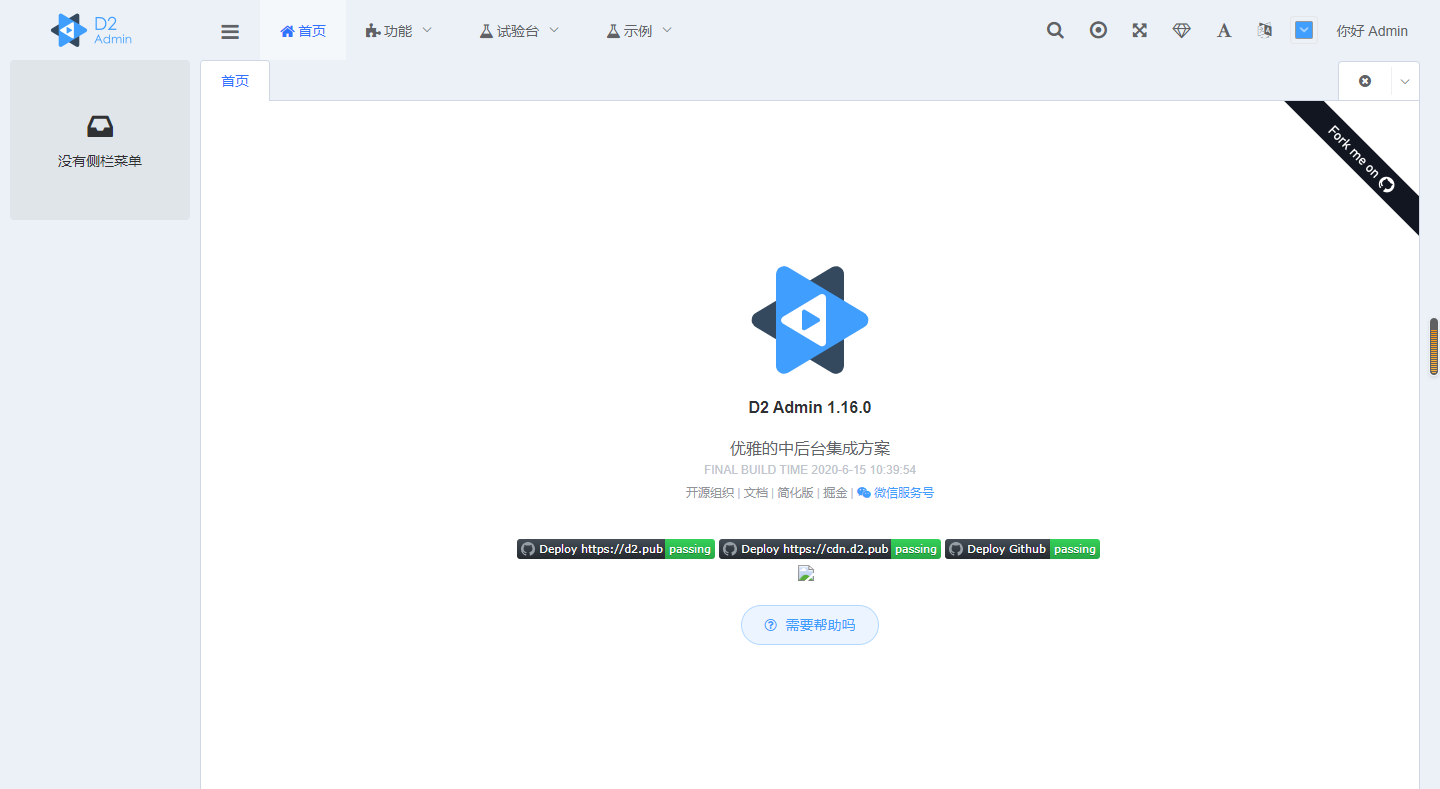Click the blue color dropdown square
Viewport: 1440px width, 789px height.
[1304, 30]
